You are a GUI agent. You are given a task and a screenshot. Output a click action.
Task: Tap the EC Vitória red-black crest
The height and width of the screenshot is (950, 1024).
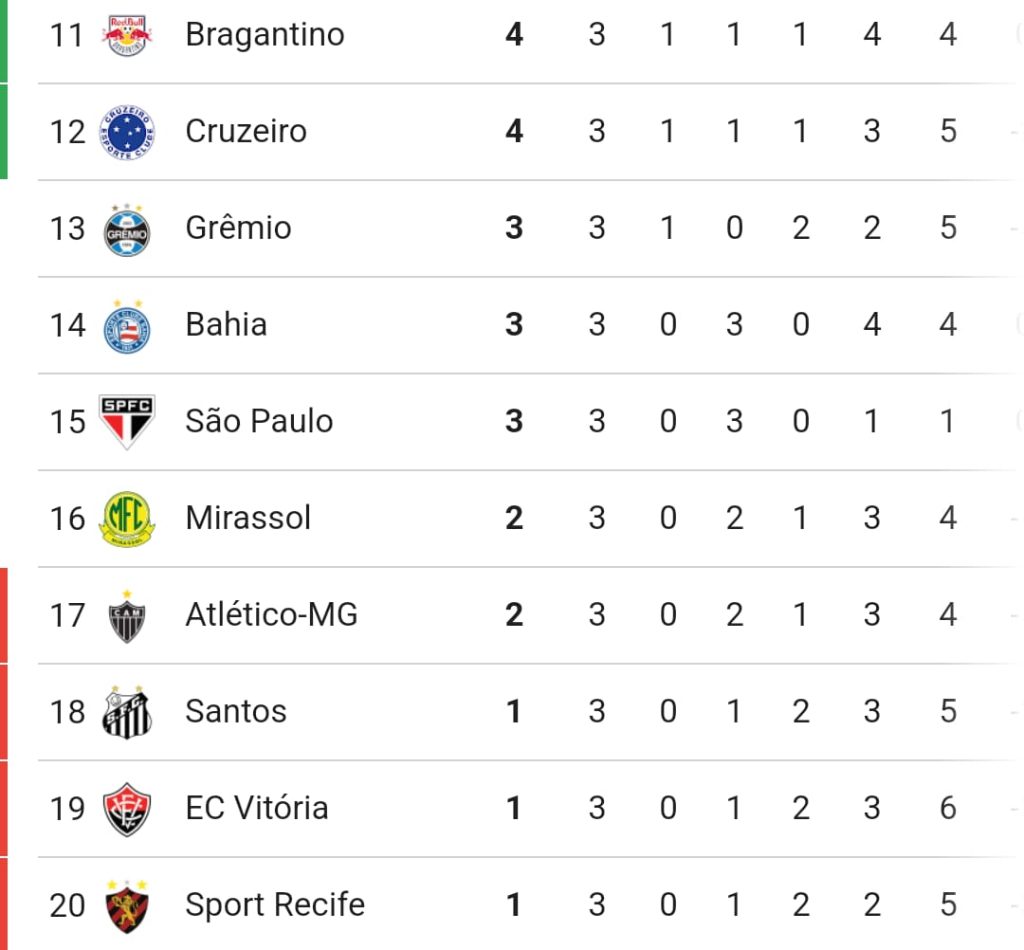point(127,810)
